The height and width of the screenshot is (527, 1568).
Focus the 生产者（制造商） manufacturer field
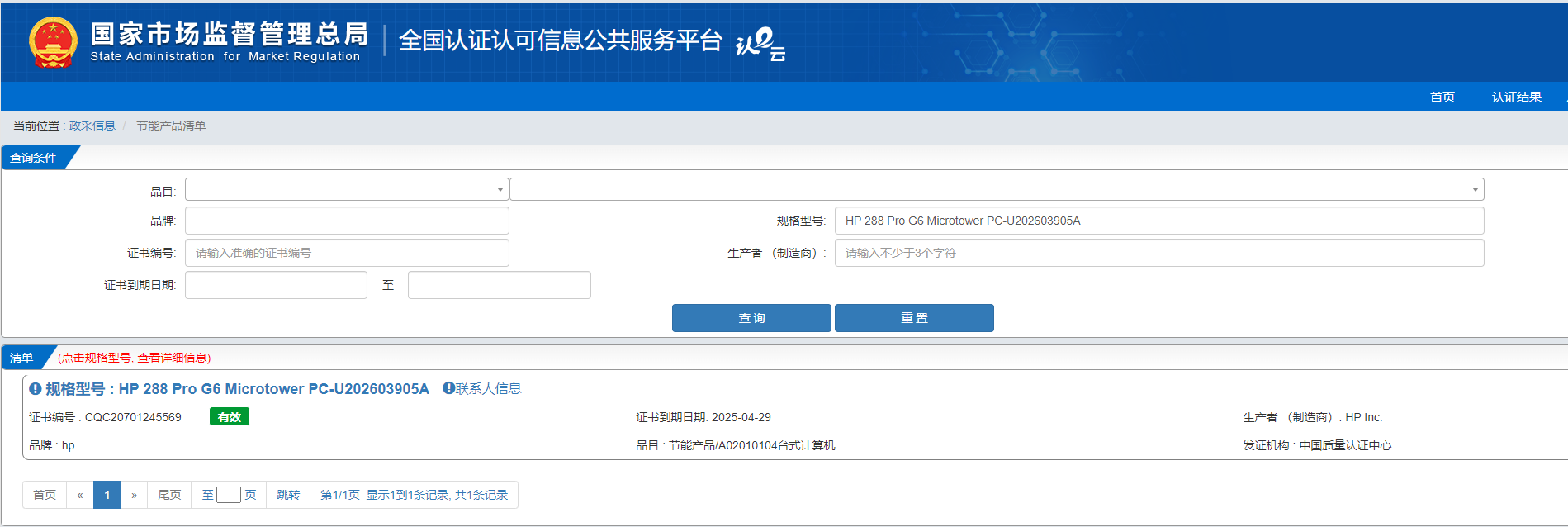(1159, 253)
